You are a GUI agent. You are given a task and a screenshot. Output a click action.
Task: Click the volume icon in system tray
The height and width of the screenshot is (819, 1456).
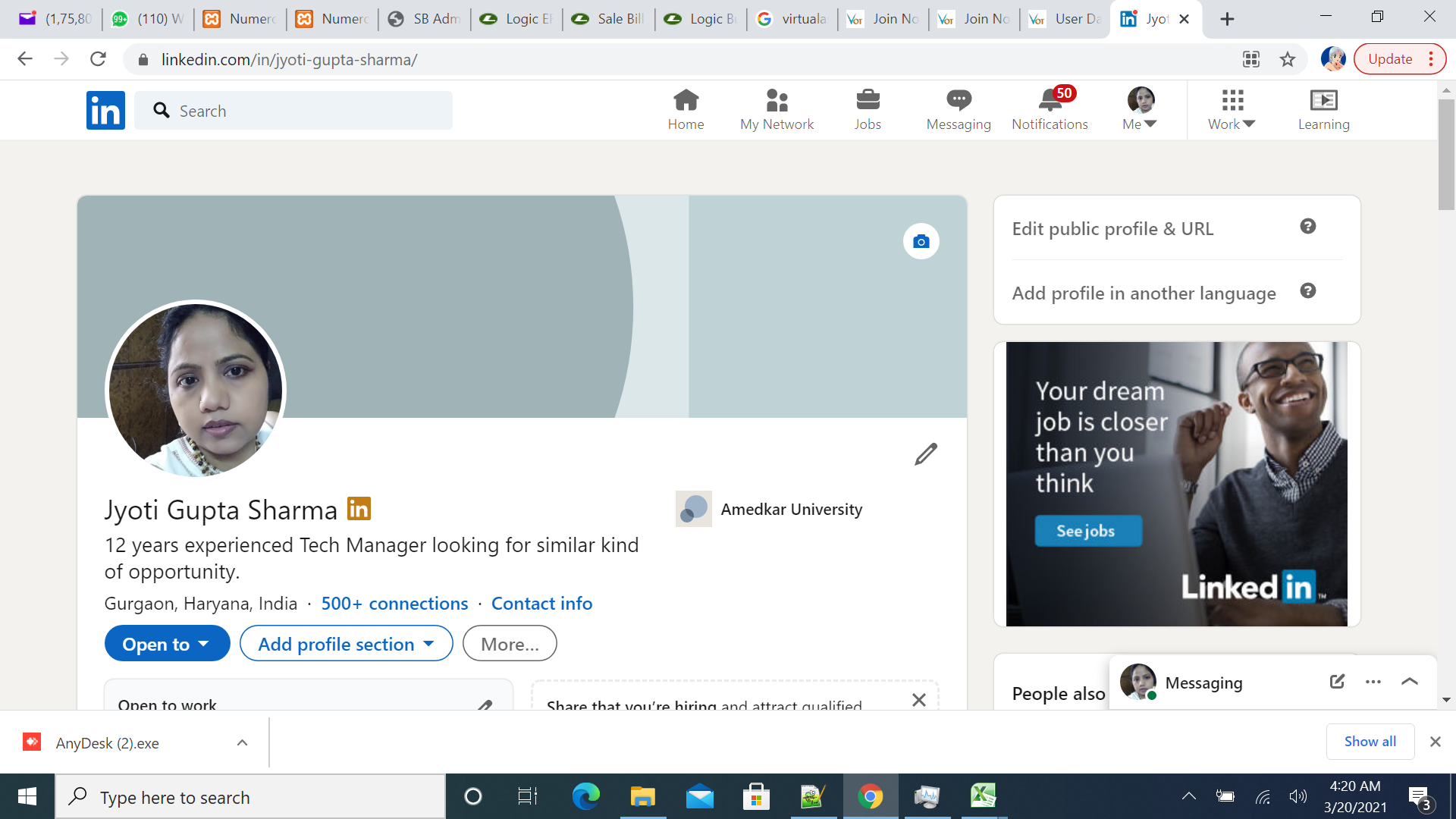1298,796
